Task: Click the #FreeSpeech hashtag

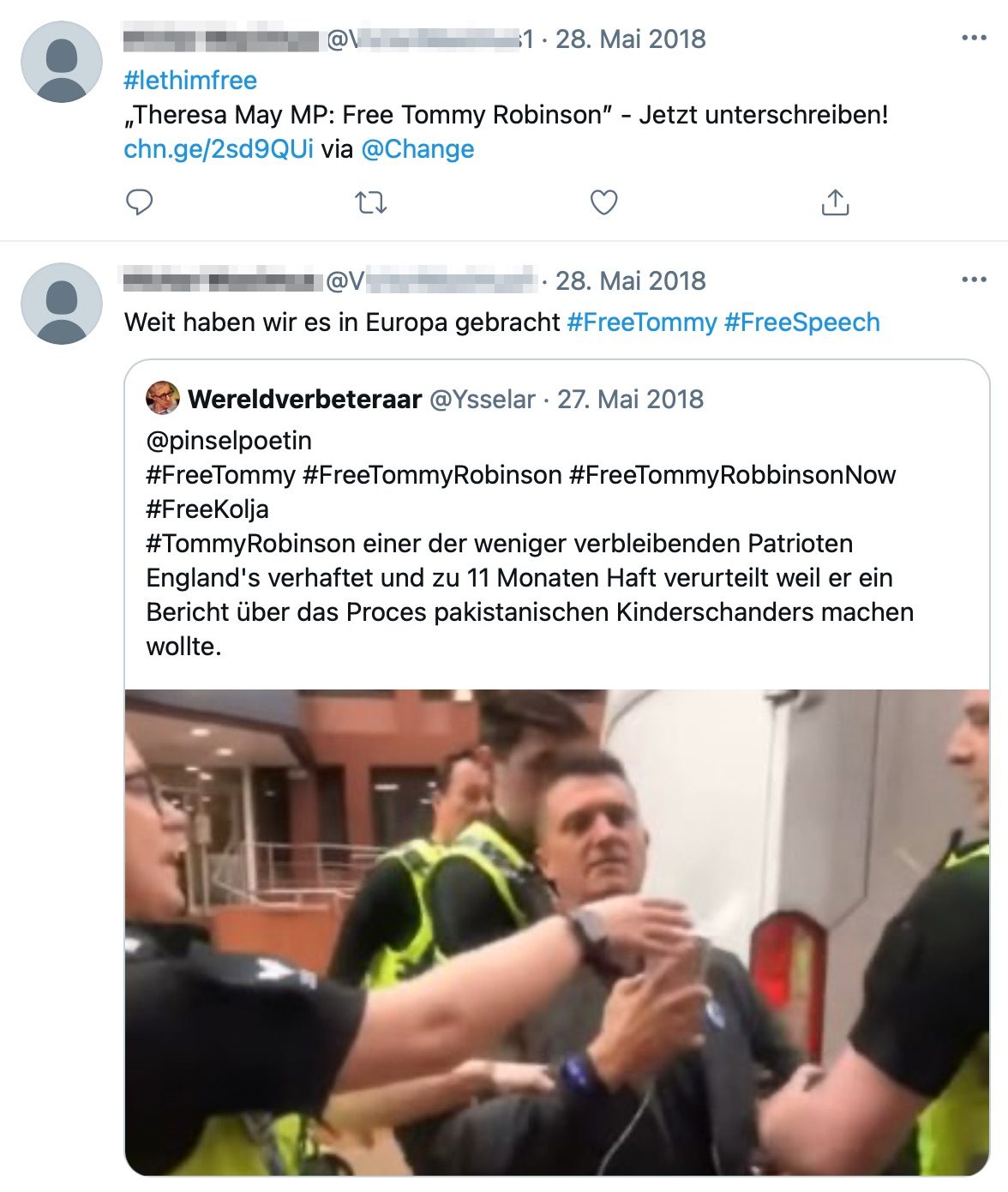Action: 802,322
